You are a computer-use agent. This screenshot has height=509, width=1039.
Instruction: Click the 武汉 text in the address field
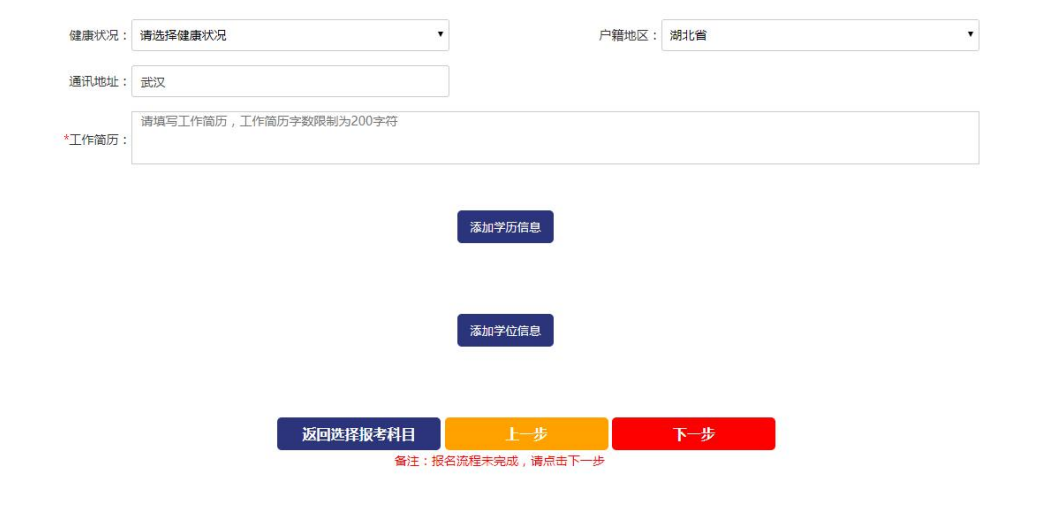click(x=153, y=83)
